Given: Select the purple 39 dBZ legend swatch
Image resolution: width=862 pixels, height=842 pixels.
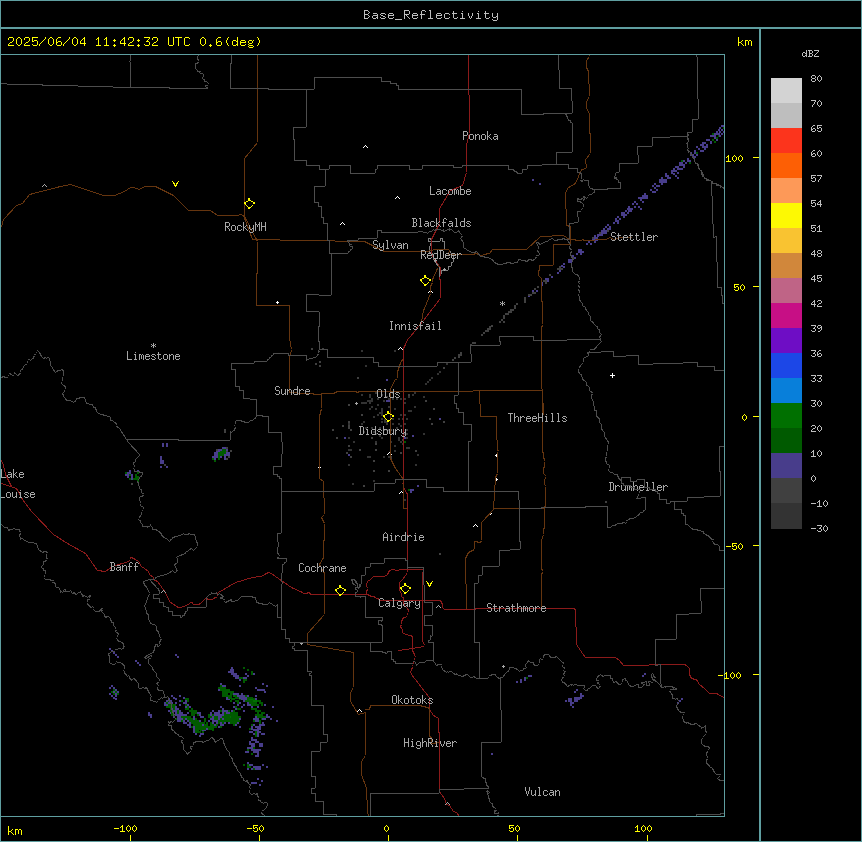Looking at the screenshot, I should click(x=786, y=340).
